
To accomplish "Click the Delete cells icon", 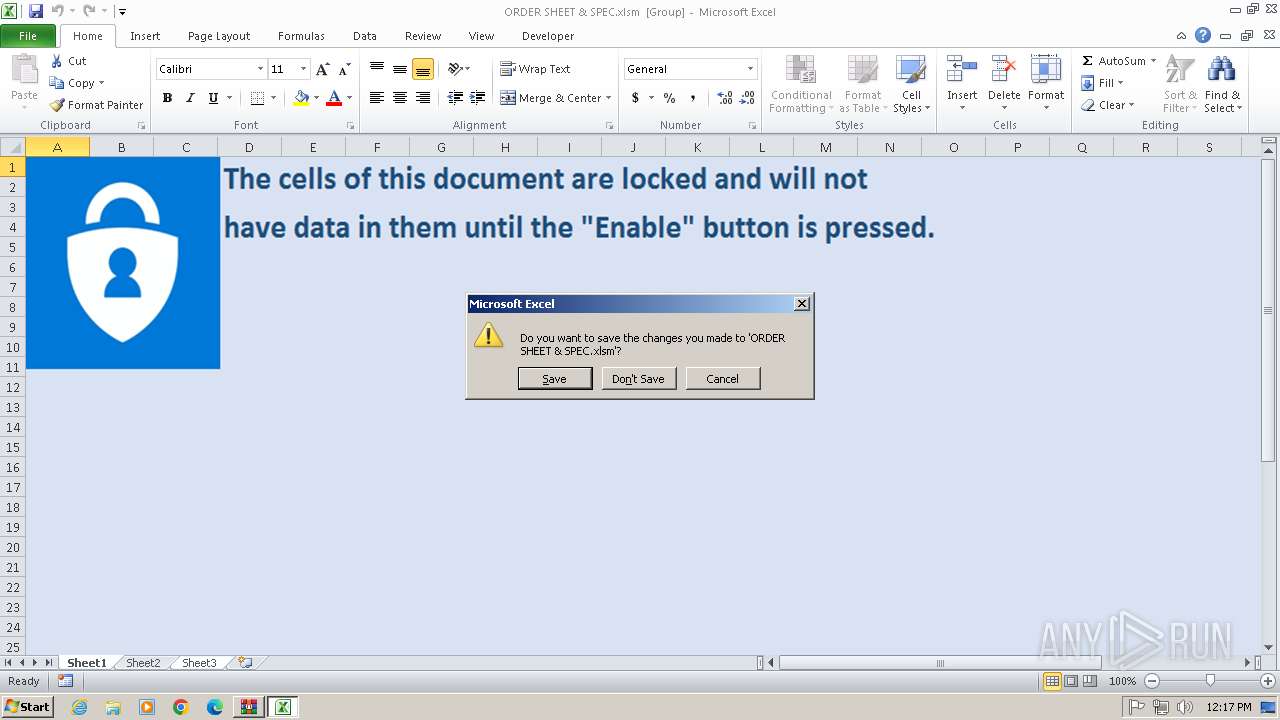I will tap(1004, 70).
